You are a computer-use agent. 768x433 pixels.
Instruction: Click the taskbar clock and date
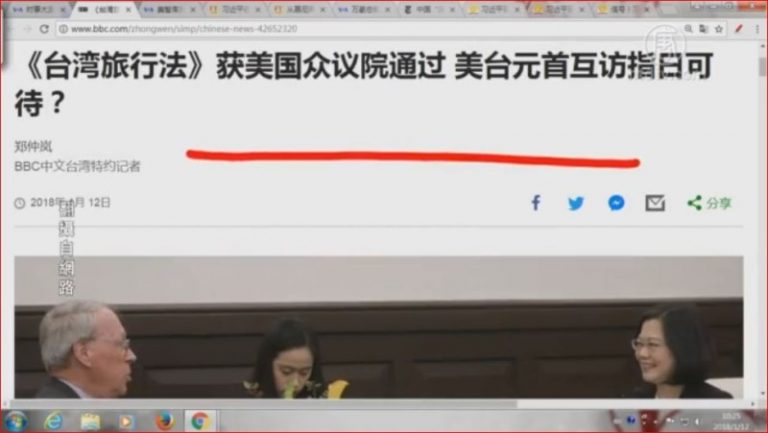[x=731, y=421]
